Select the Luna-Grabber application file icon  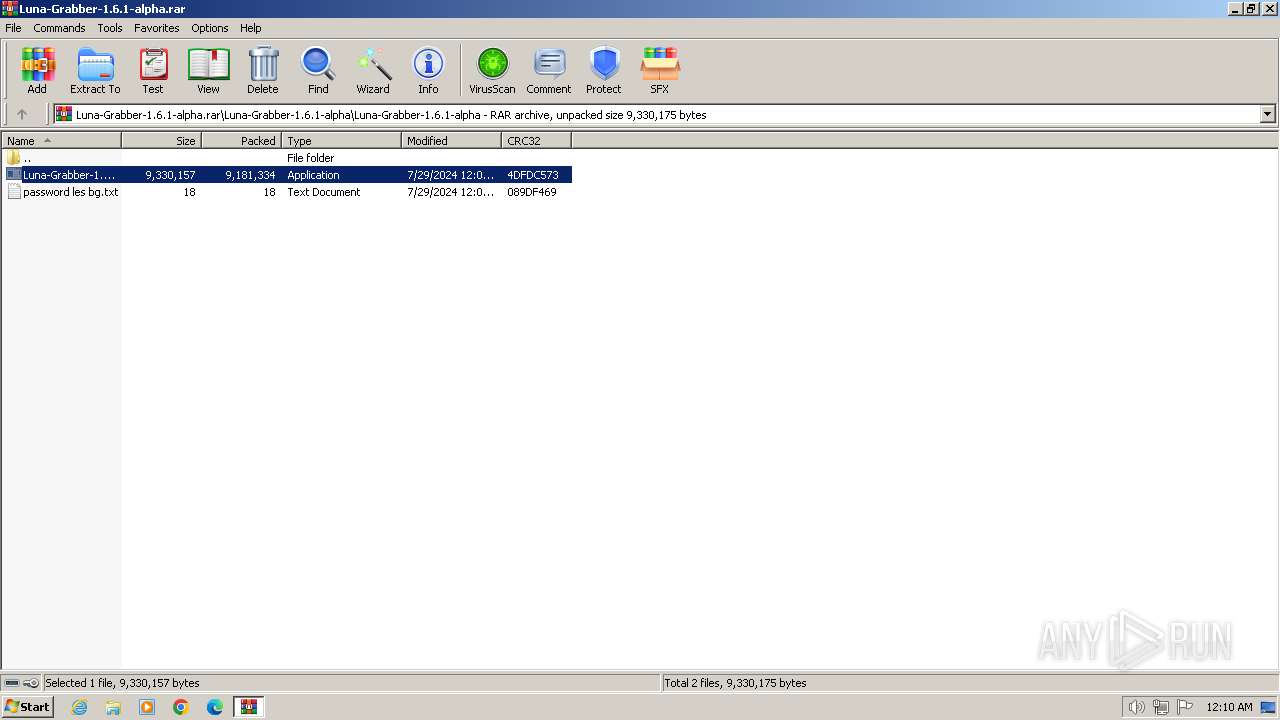pos(14,174)
